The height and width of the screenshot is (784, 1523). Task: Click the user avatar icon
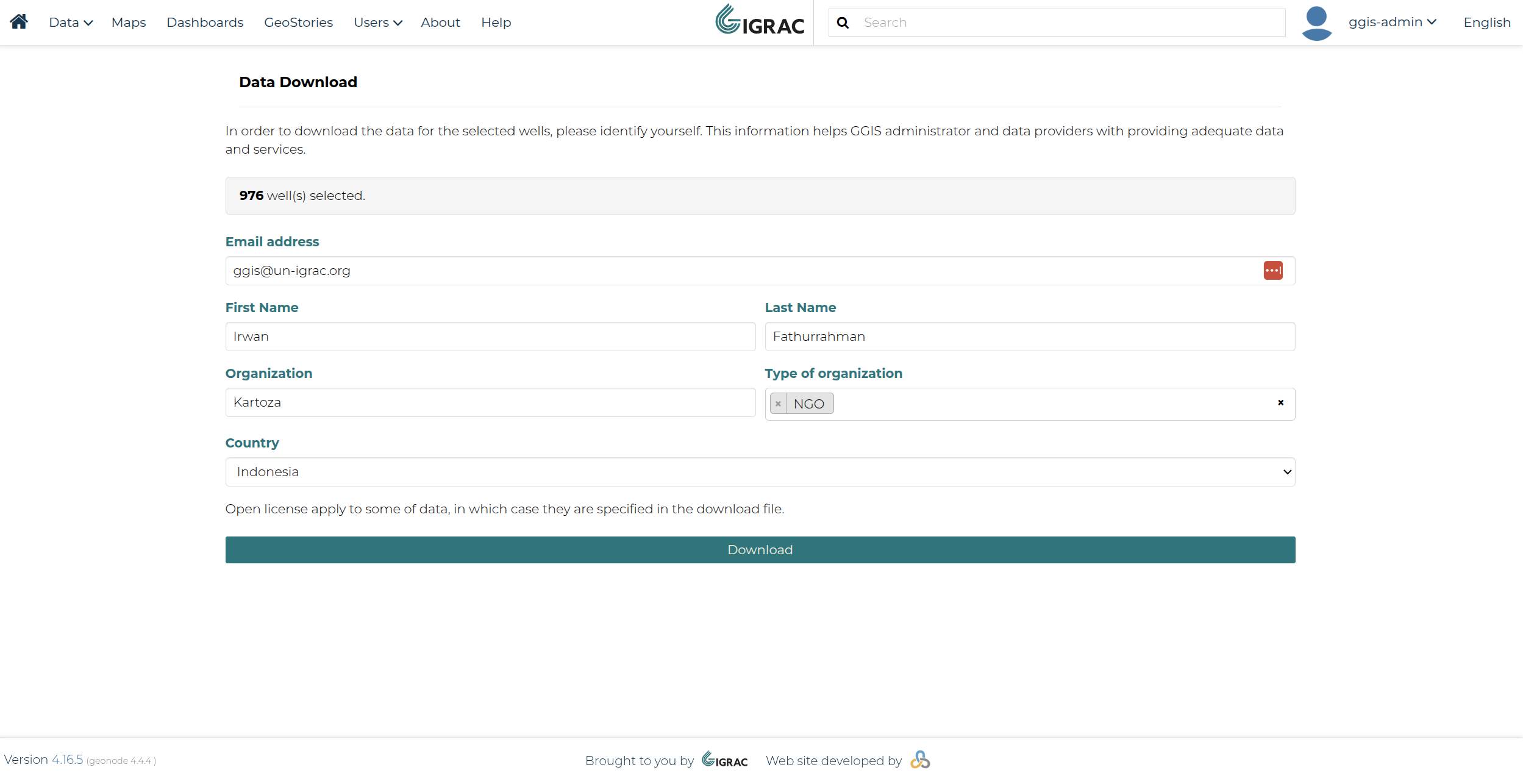[1316, 23]
